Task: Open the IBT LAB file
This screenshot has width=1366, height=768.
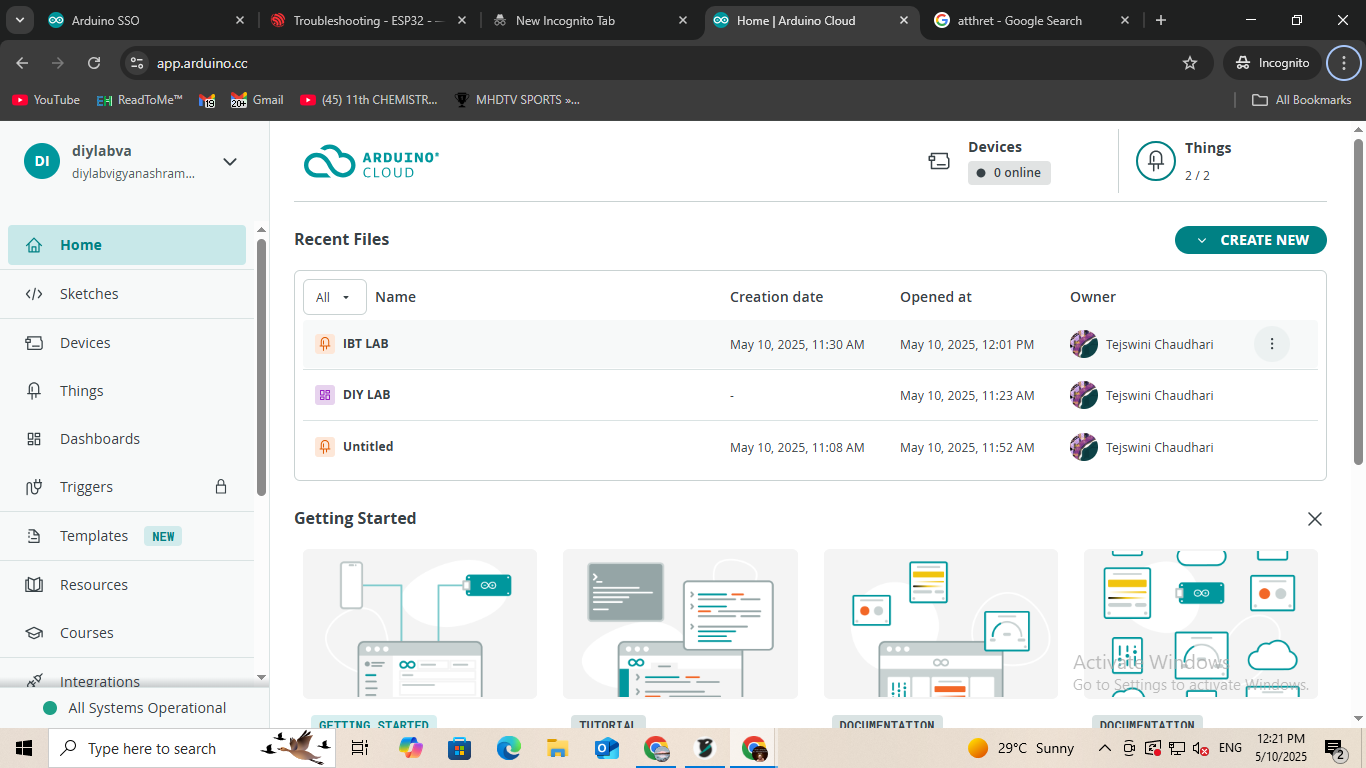Action: [365, 344]
